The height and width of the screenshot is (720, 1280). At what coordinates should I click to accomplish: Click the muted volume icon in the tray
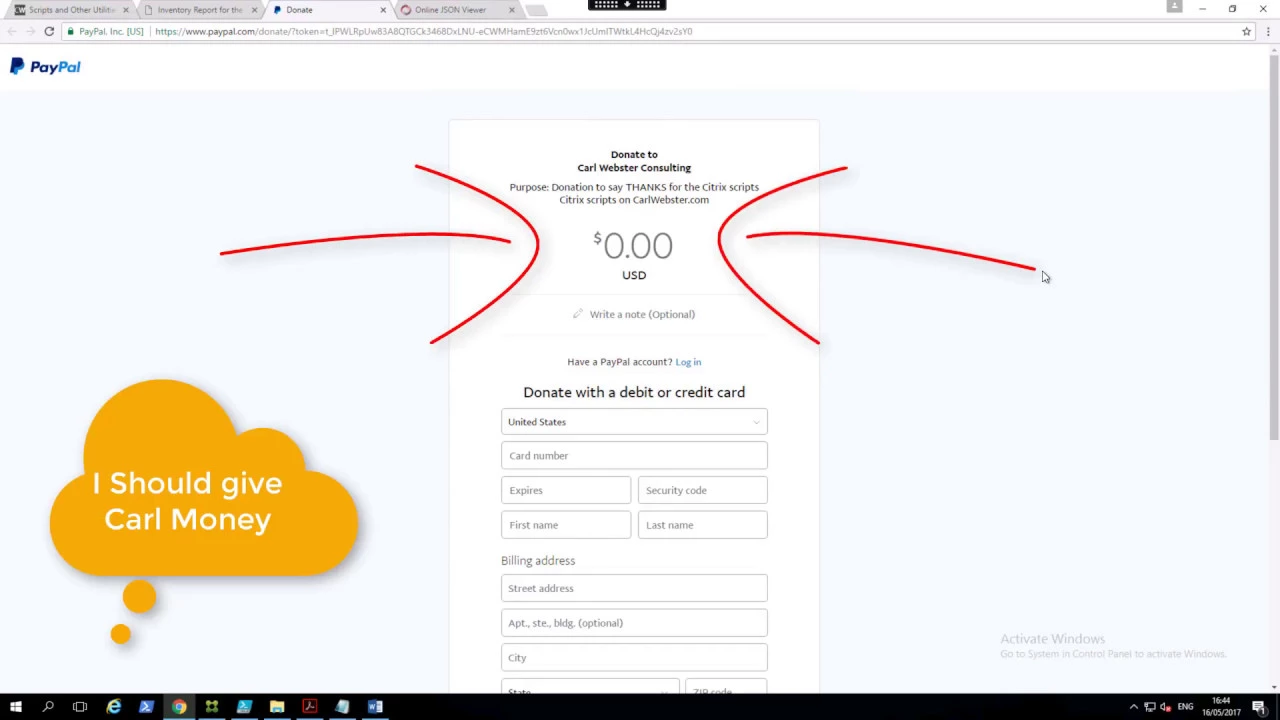(x=1166, y=707)
